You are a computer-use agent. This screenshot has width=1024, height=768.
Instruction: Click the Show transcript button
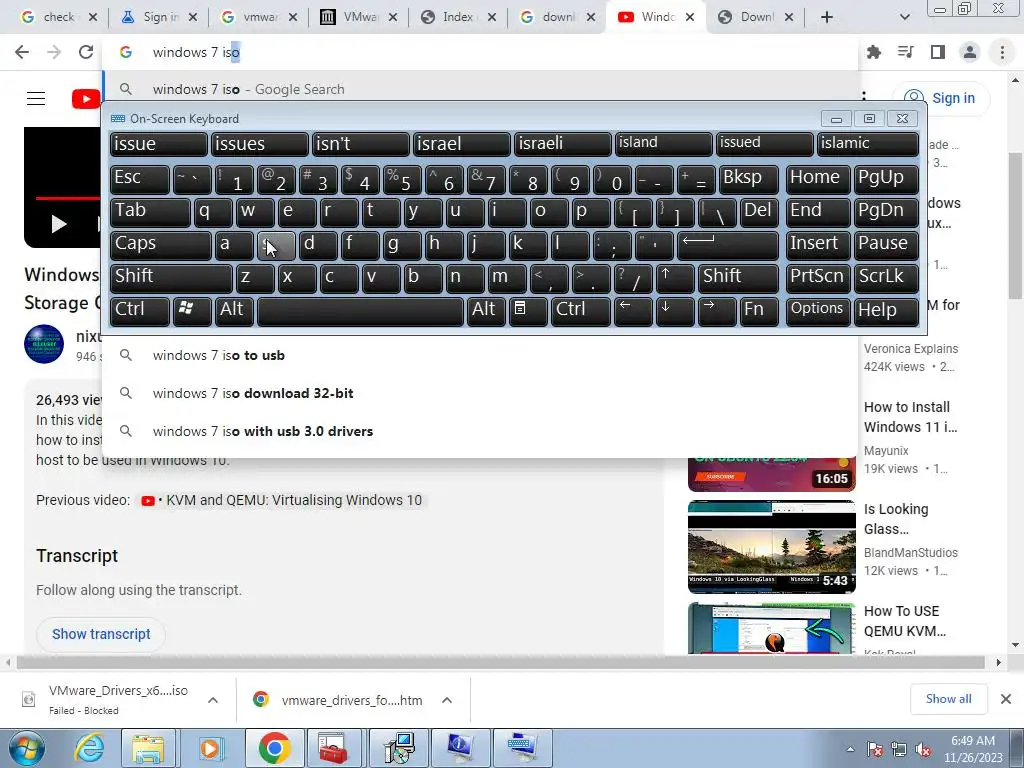tap(101, 634)
